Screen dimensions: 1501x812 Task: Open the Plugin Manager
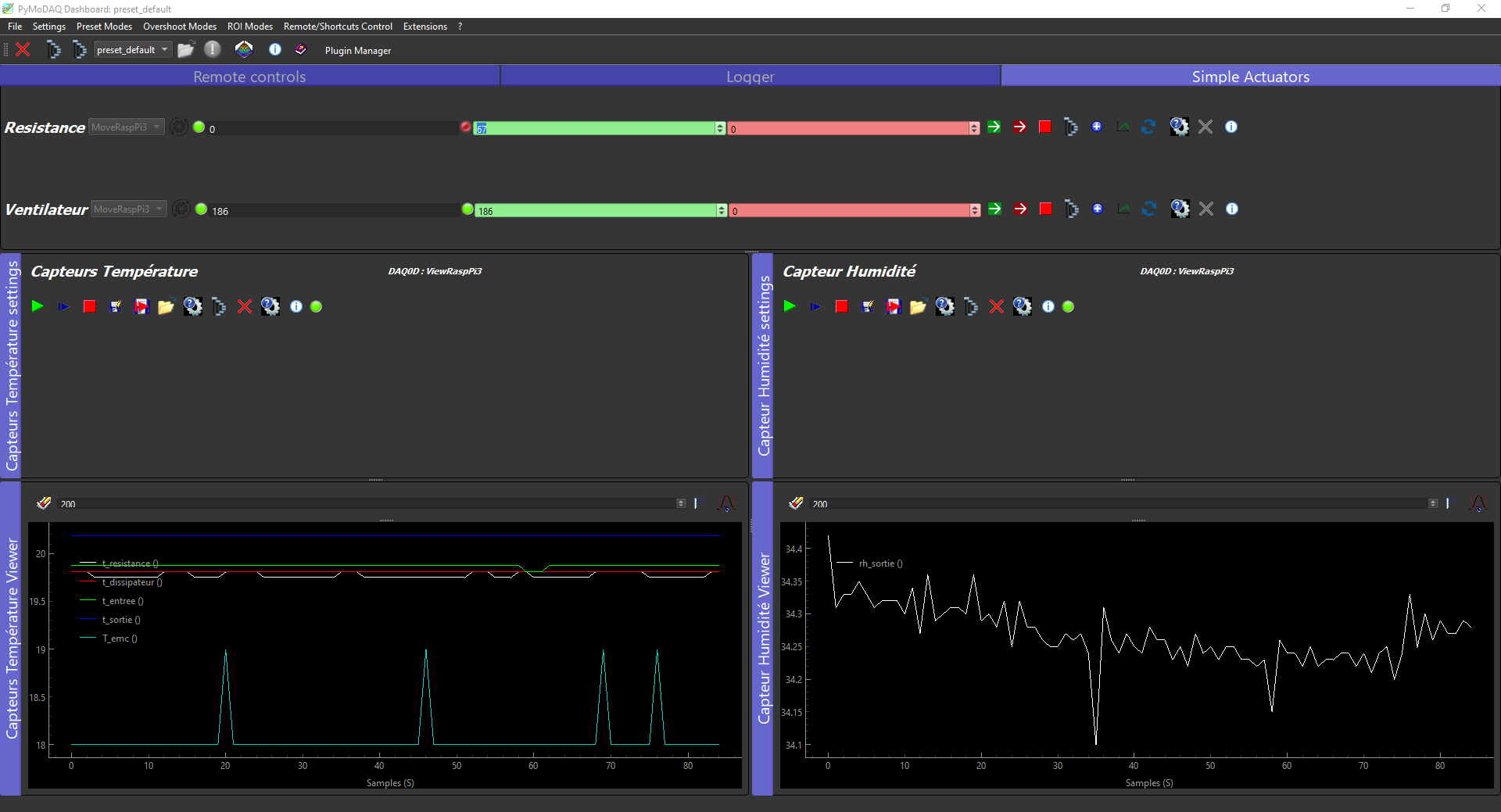[357, 50]
